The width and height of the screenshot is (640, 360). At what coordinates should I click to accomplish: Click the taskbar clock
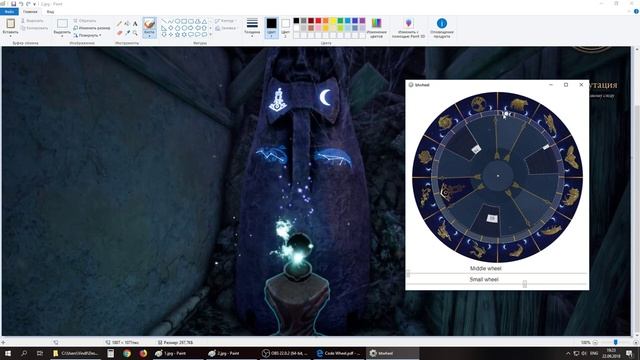tap(611, 353)
